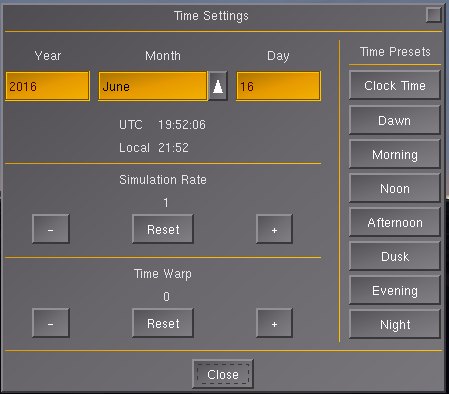
Task: Choose the Noon time preset
Action: pos(395,188)
